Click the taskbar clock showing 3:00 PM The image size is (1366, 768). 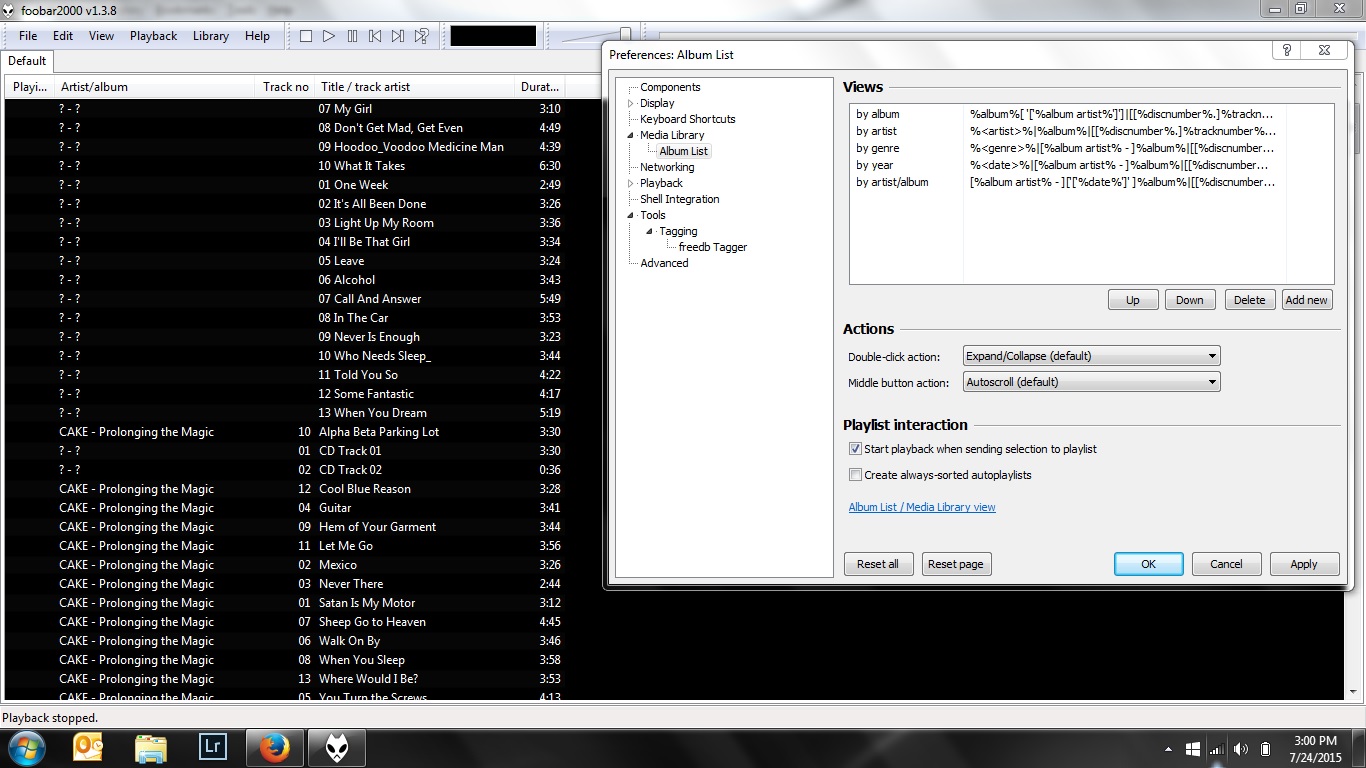pyautogui.click(x=1314, y=749)
